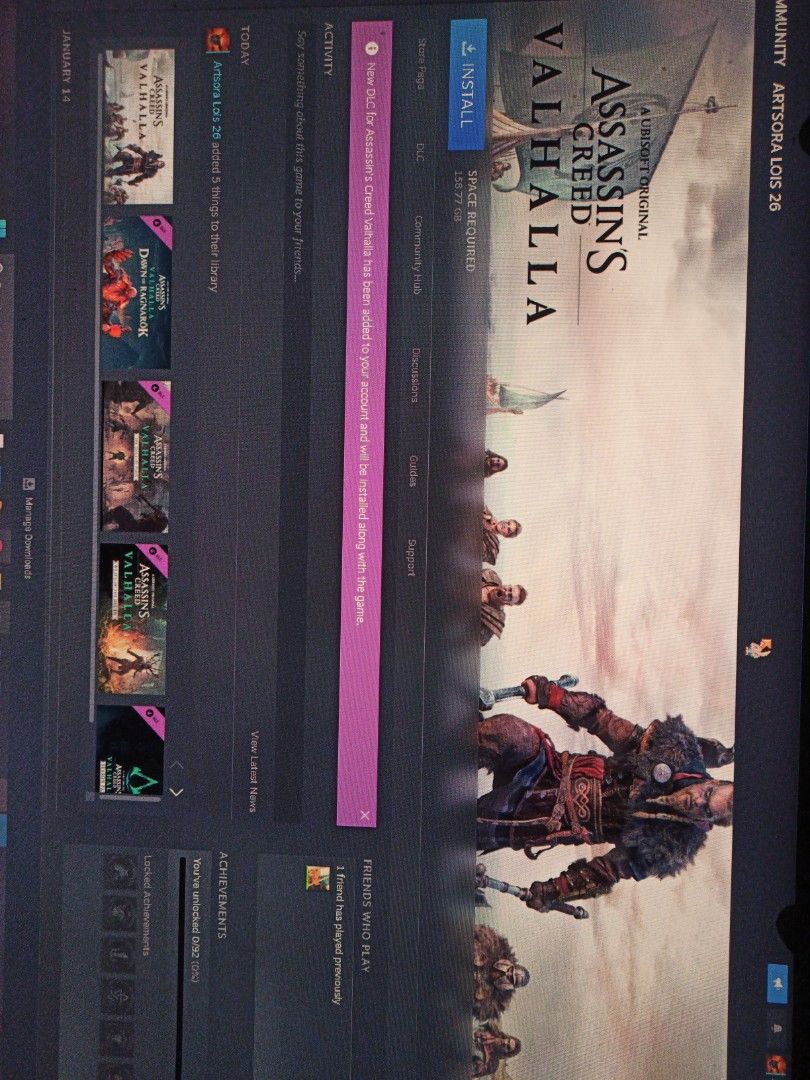Screen dimensions: 810x1080
Task: Open the Guides tab
Action: 413,470
